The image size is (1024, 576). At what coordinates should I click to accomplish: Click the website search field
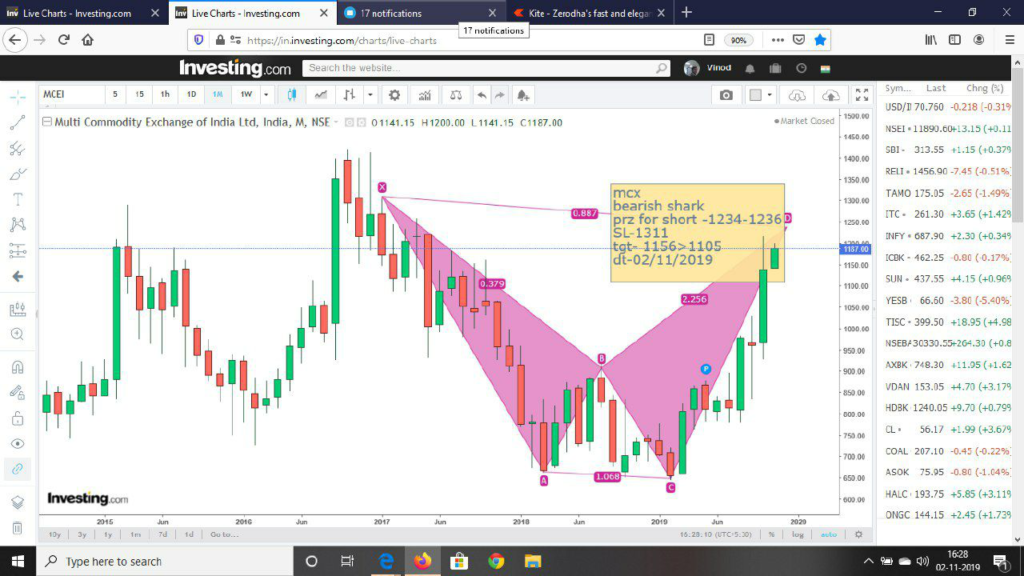tap(486, 68)
